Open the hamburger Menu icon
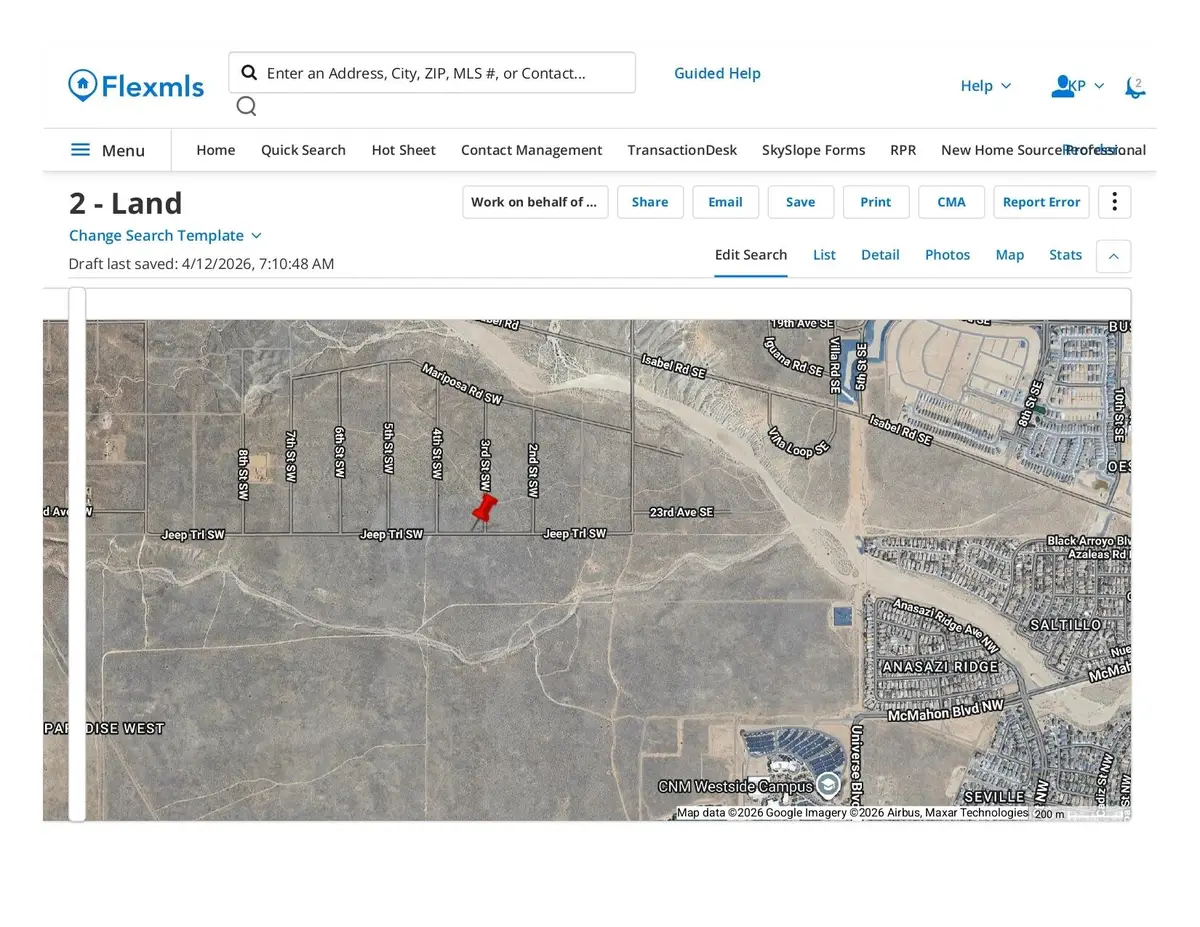The height and width of the screenshot is (927, 1200). (x=81, y=150)
